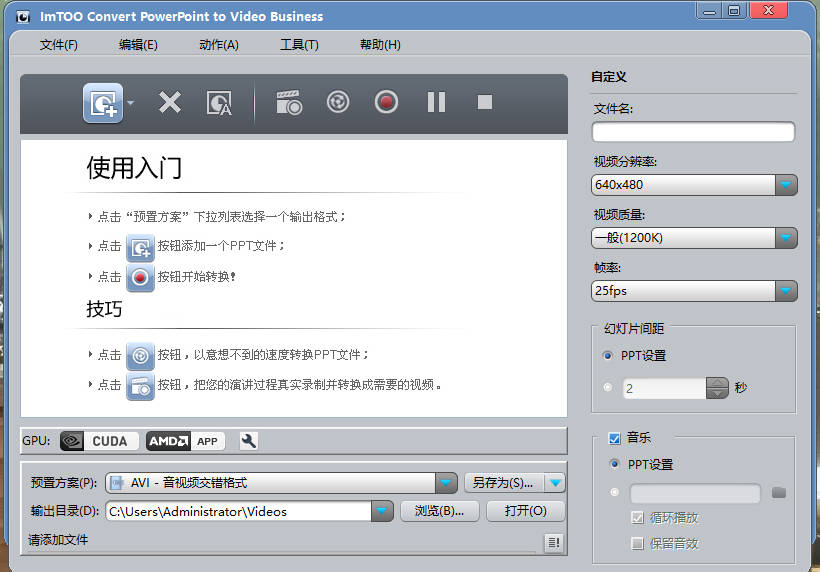The image size is (820, 572).
Task: Click the Pause toolbar button
Action: pos(436,102)
